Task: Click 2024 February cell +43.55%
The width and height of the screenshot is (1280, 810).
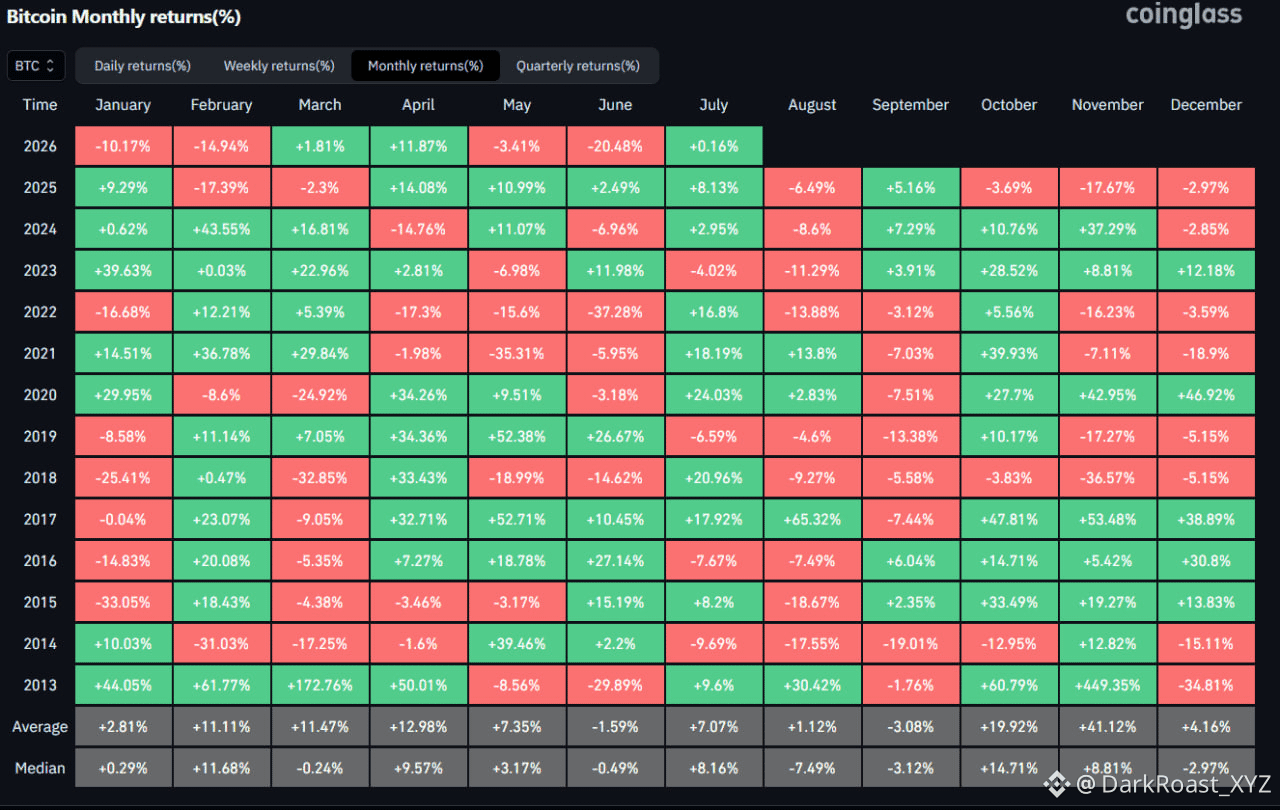Action: pos(221,229)
